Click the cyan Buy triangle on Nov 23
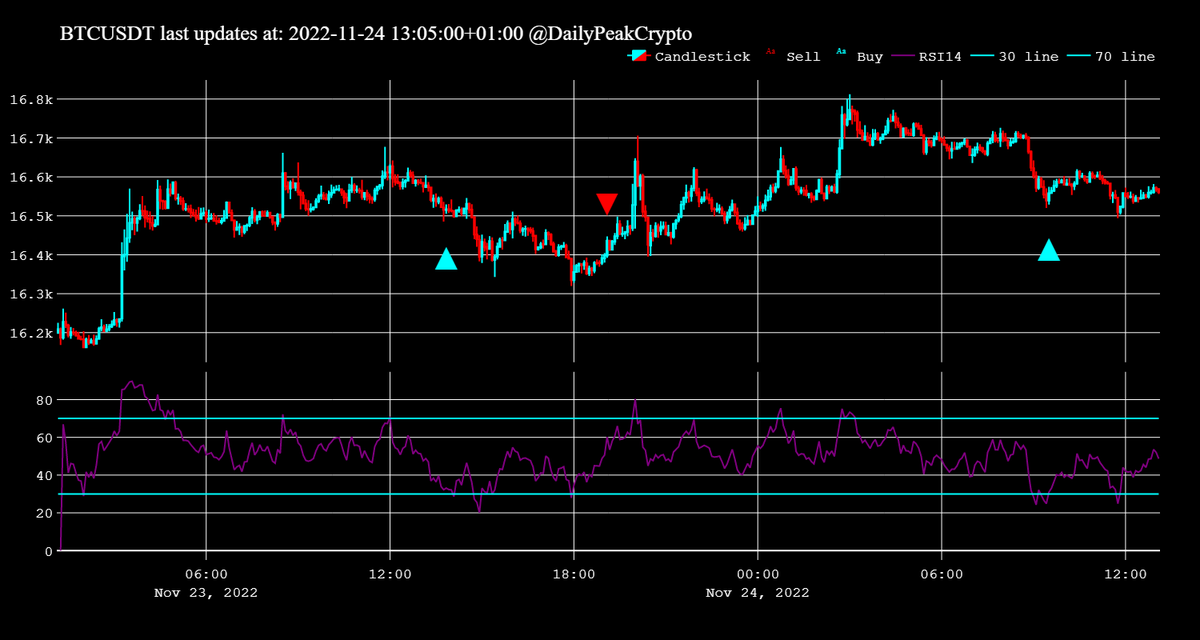The height and width of the screenshot is (640, 1200). click(446, 259)
